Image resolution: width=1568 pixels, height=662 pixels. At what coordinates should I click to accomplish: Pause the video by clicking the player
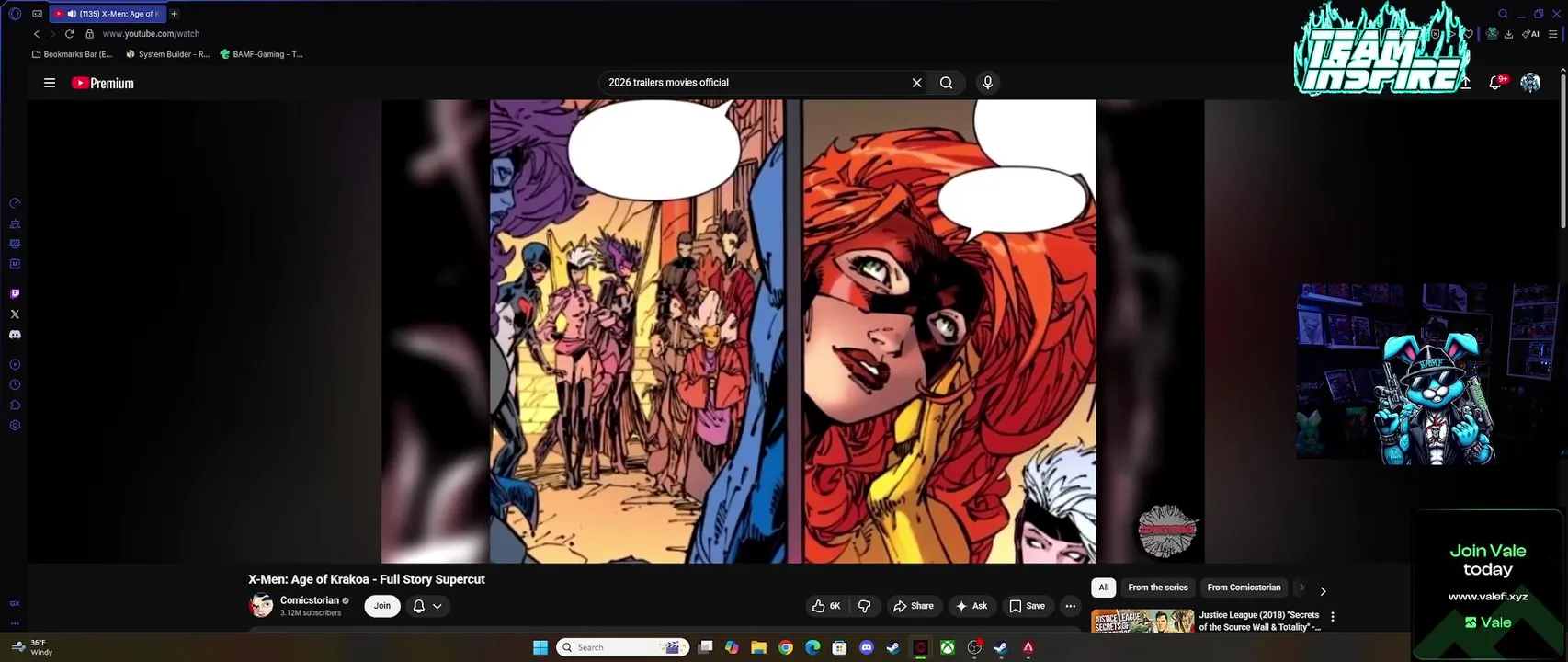(x=792, y=331)
